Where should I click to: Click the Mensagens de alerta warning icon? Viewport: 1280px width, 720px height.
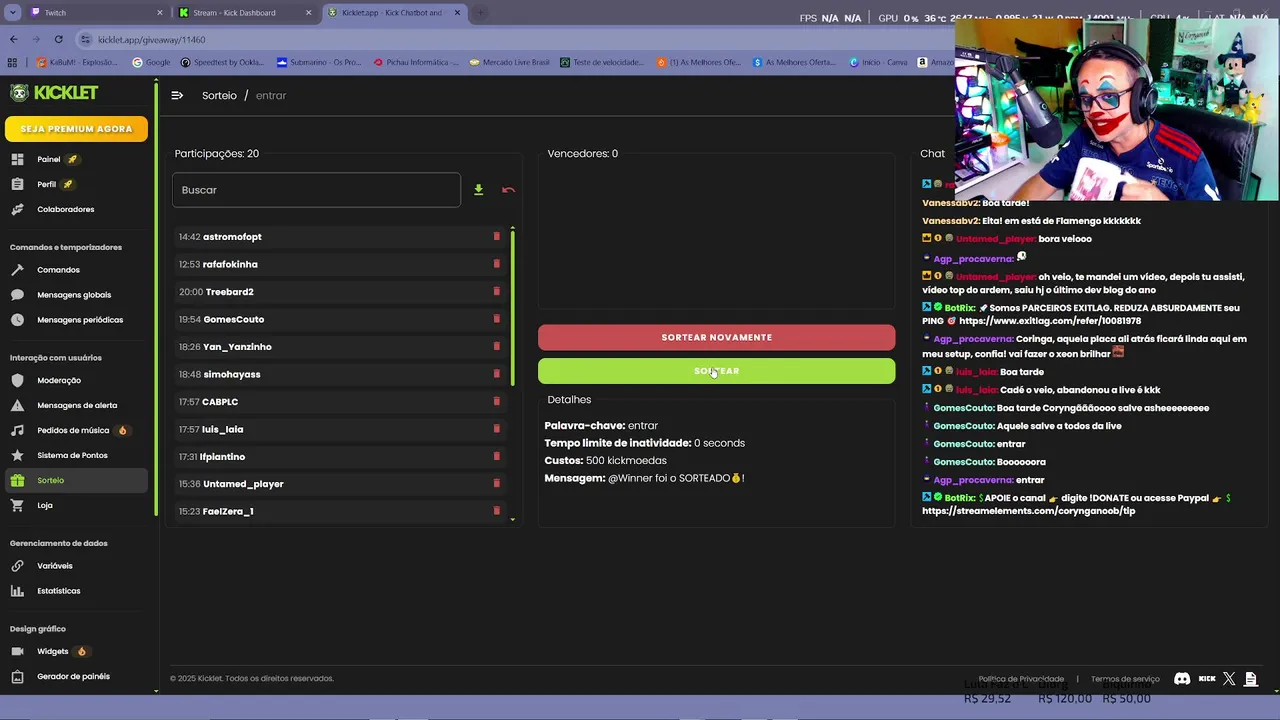click(17, 405)
